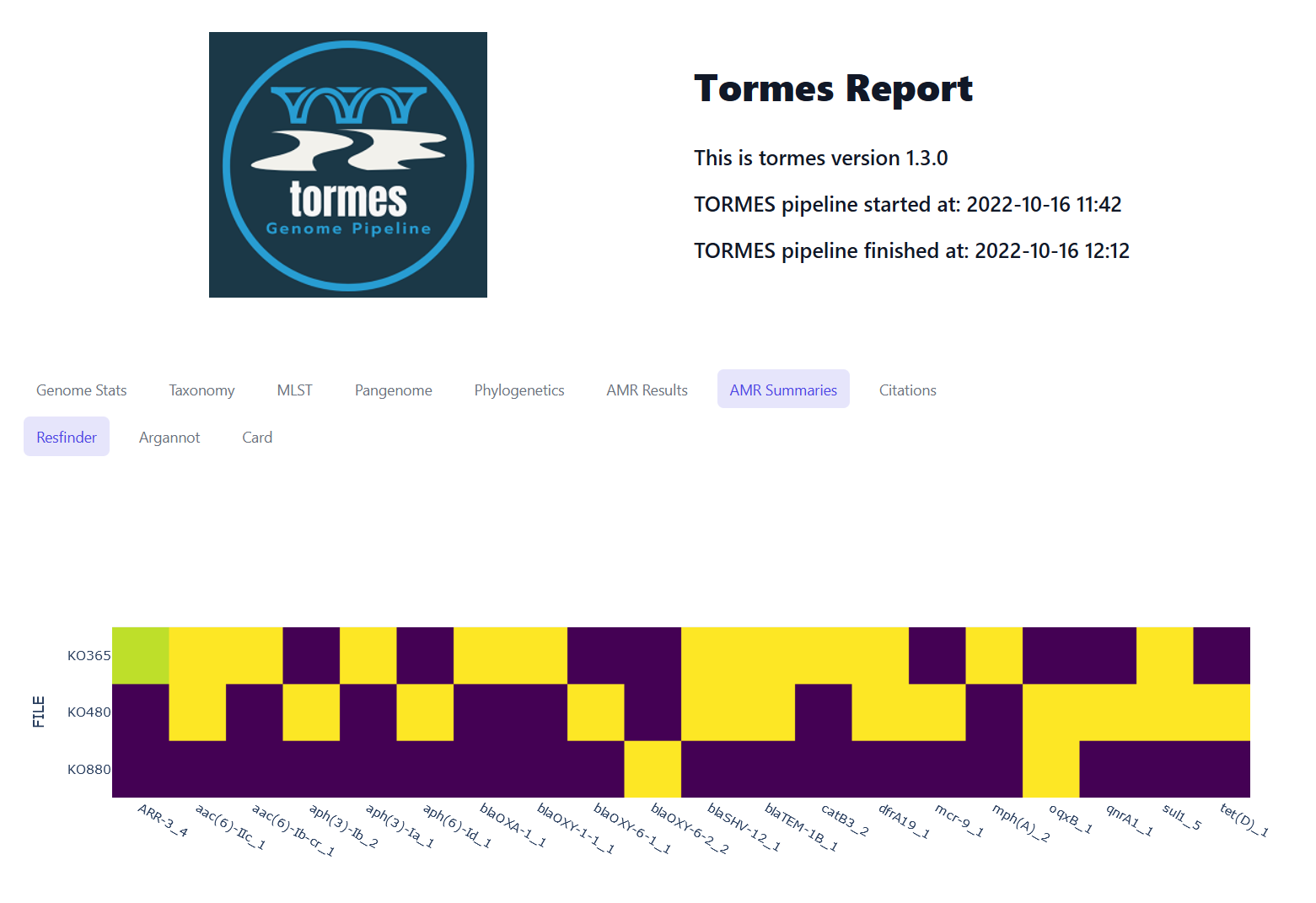
Task: Switch to the Argannot sub-tab
Action: click(169, 437)
